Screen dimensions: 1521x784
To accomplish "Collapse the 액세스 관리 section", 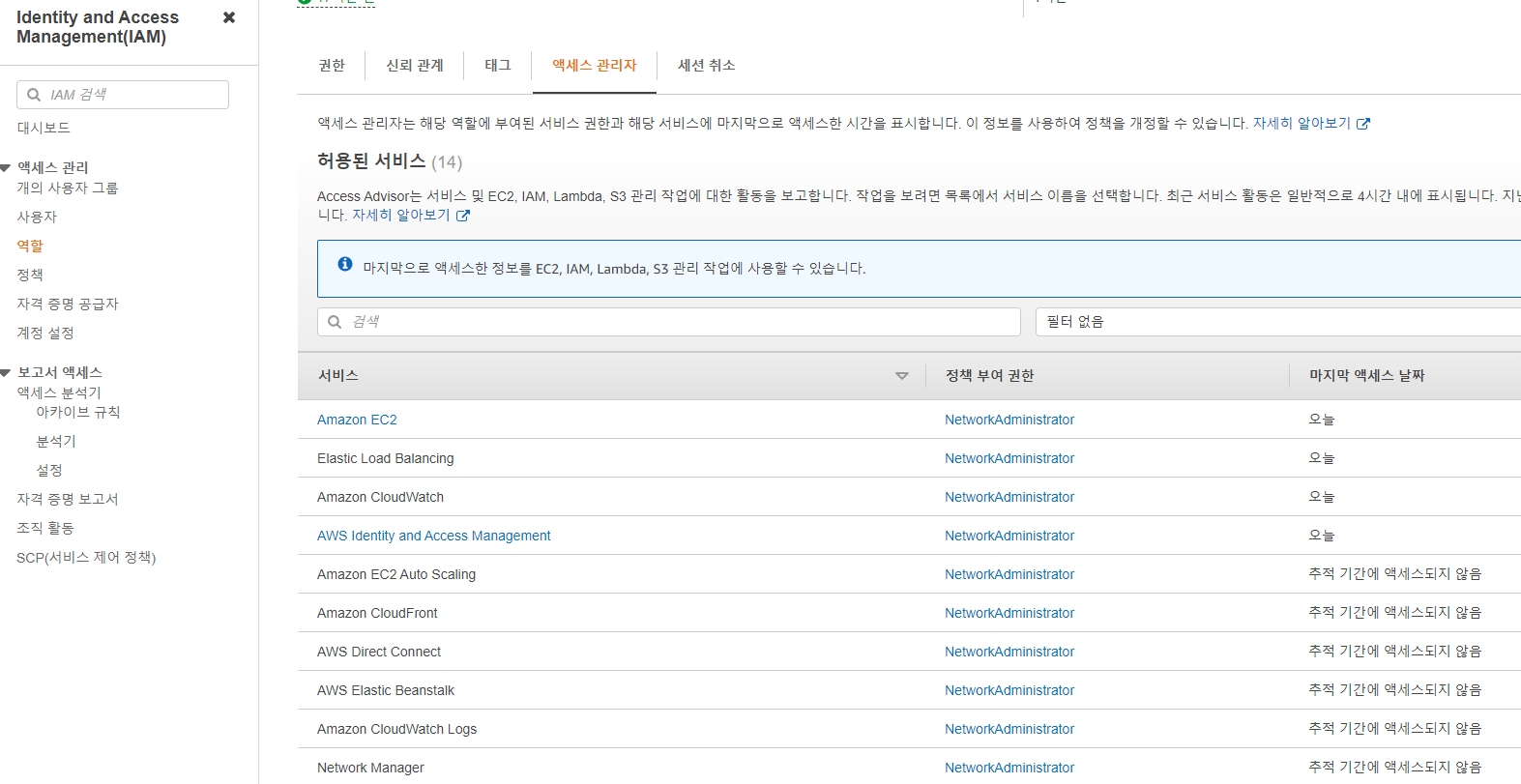I will click(x=6, y=168).
